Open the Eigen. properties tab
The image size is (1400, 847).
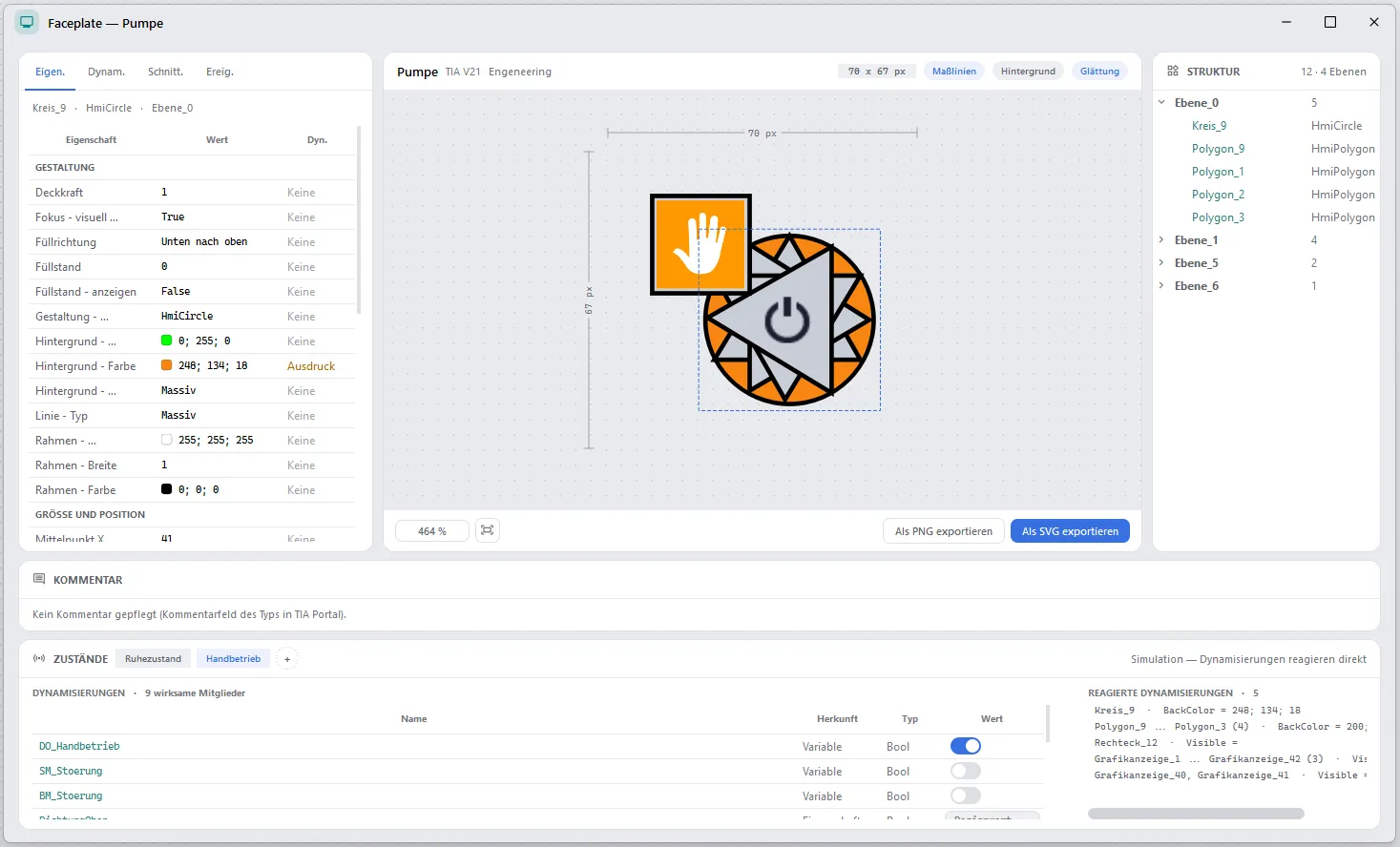tap(50, 72)
